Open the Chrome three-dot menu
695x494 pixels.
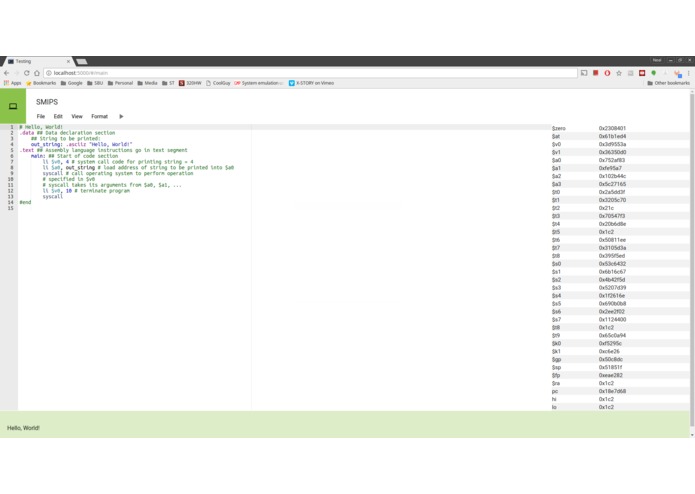[x=688, y=73]
